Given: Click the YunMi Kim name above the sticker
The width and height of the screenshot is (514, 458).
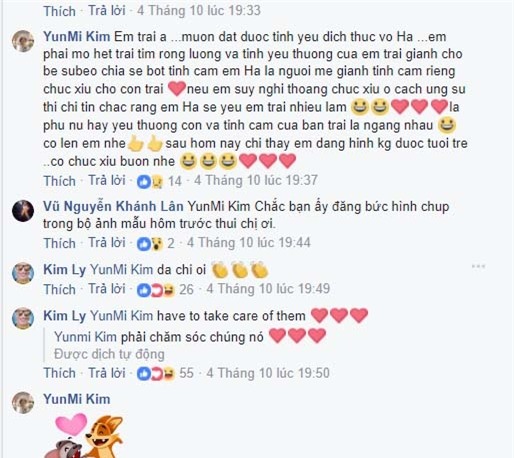Looking at the screenshot, I should click(77, 399).
